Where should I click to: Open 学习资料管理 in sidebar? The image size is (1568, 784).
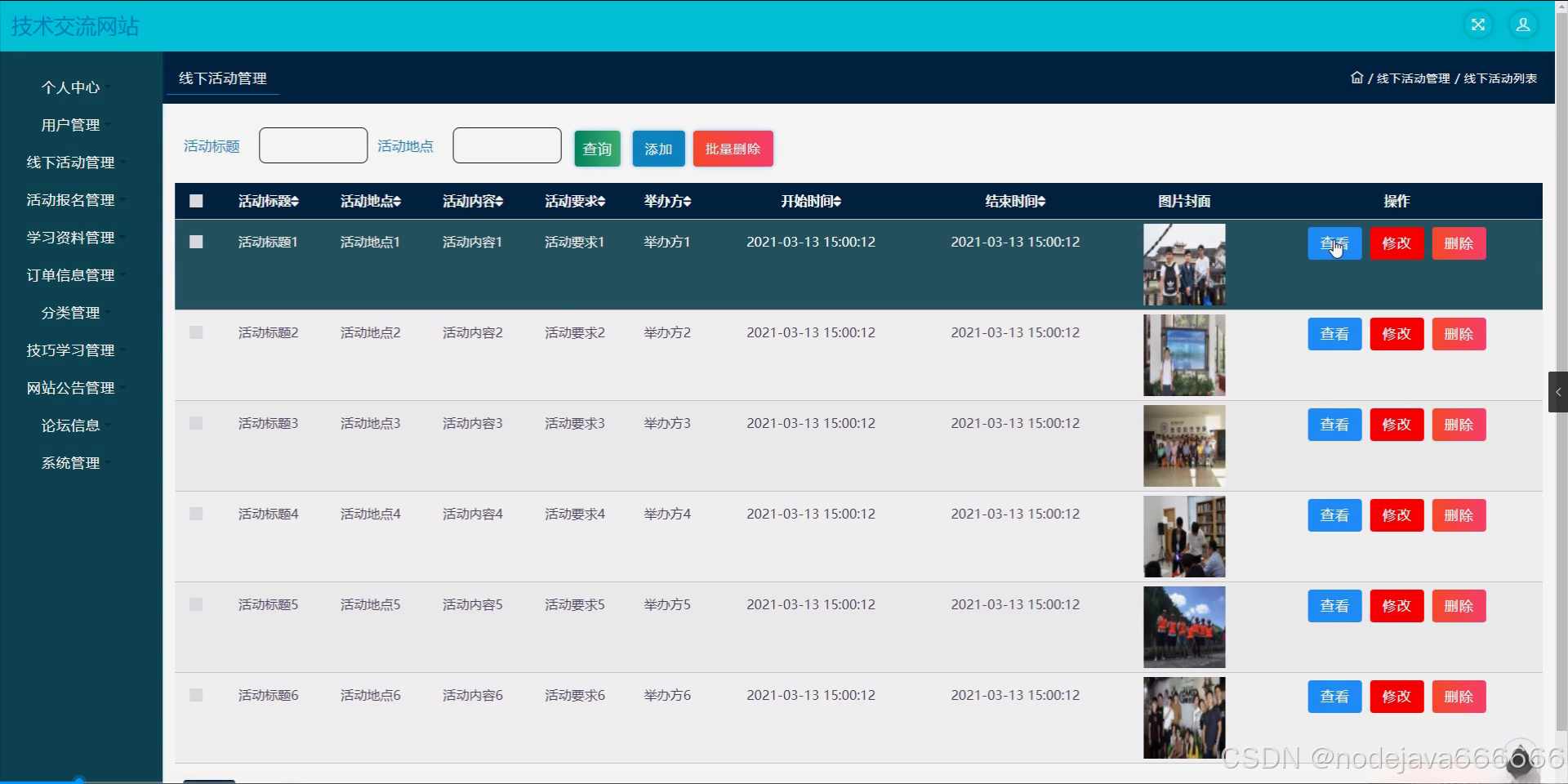point(71,238)
